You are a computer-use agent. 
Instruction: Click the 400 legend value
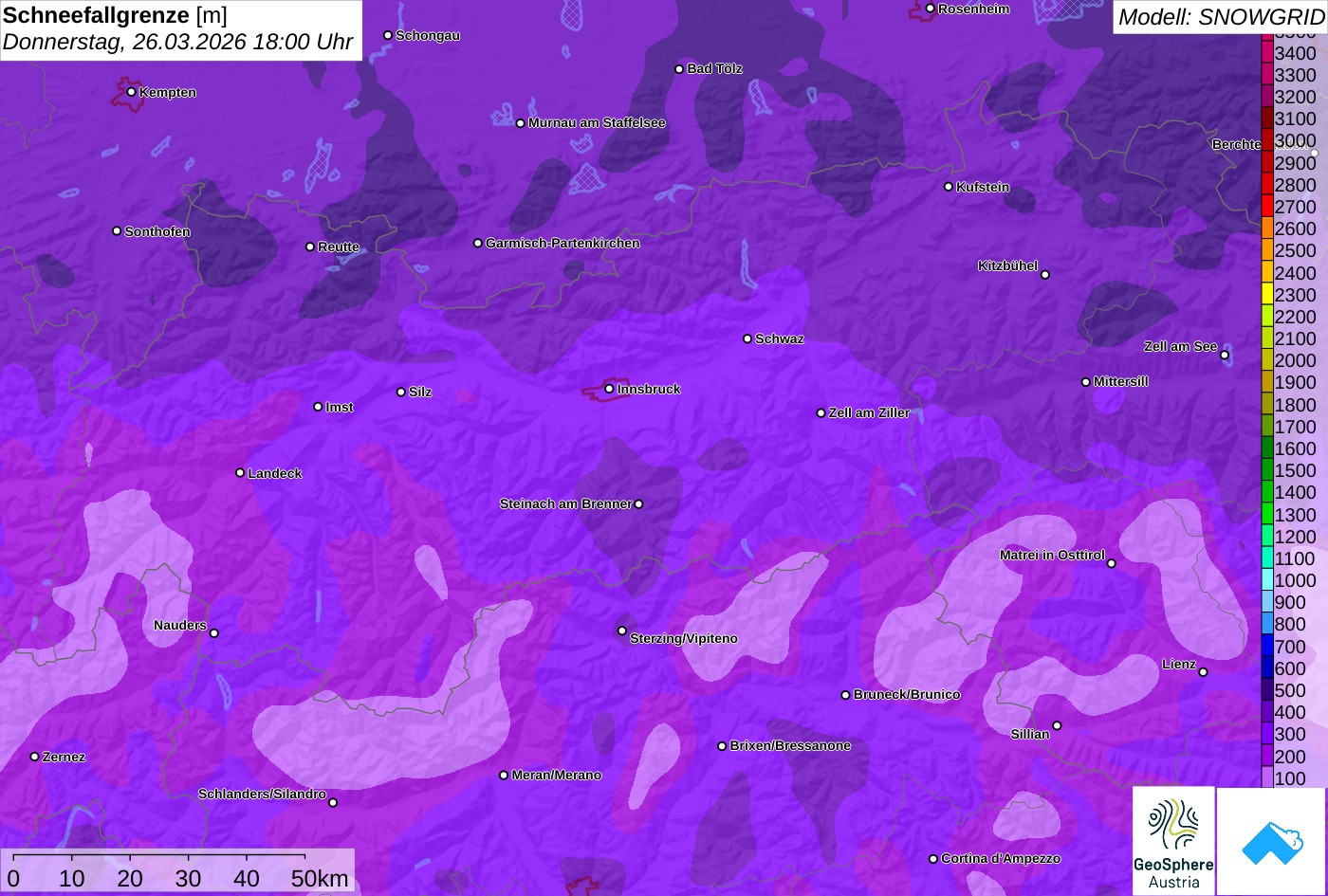coord(1290,712)
